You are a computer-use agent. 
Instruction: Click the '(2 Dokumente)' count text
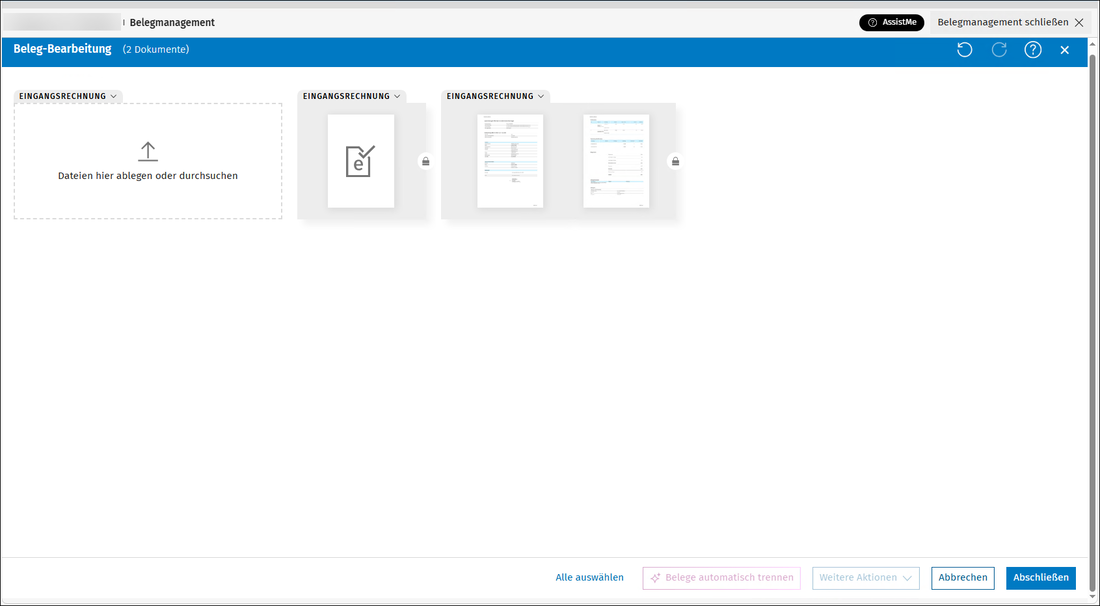tap(156, 50)
